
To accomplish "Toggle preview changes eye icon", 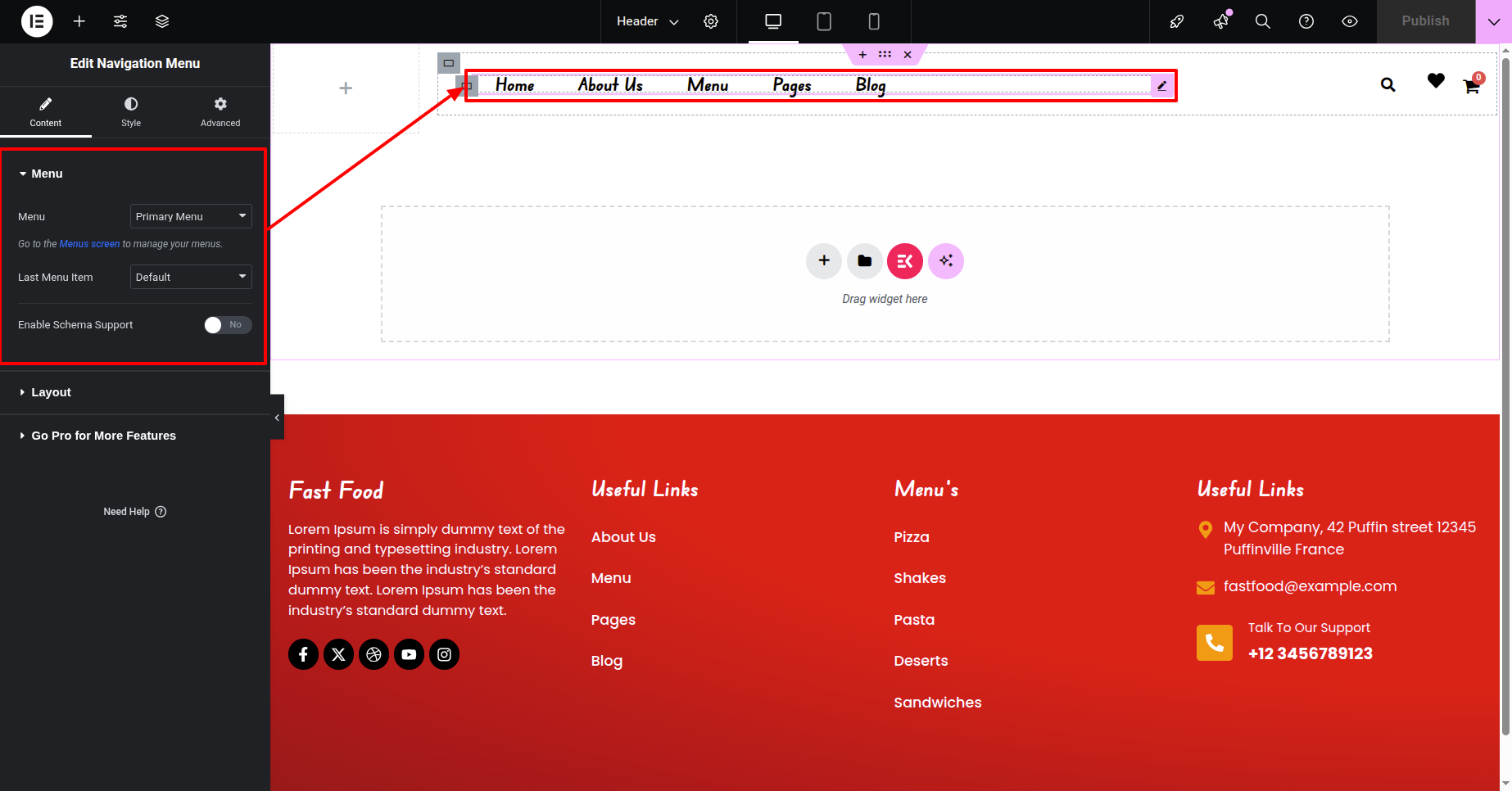I will (x=1350, y=21).
